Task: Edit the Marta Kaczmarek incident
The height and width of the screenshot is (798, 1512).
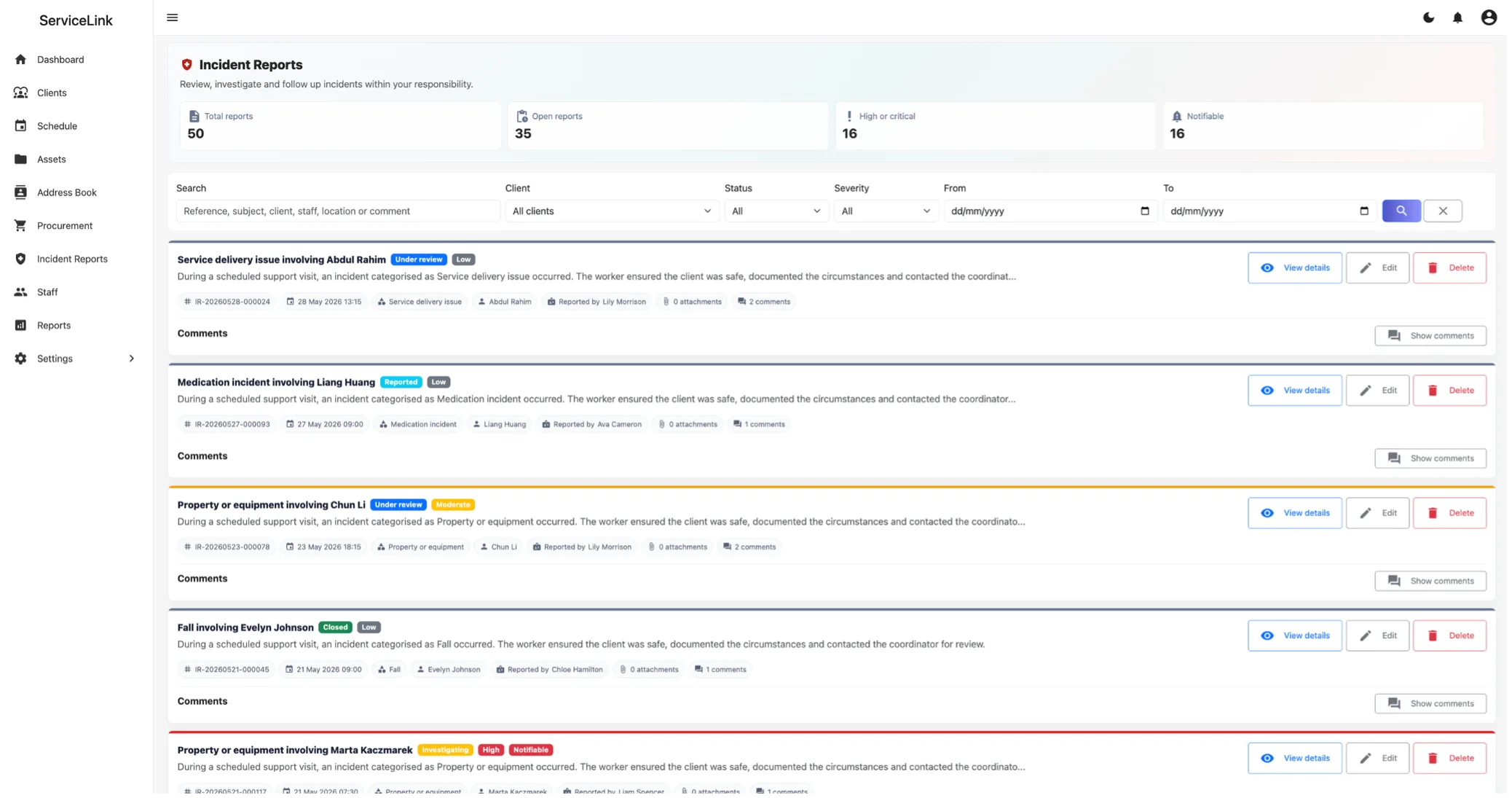Action: (x=1377, y=757)
